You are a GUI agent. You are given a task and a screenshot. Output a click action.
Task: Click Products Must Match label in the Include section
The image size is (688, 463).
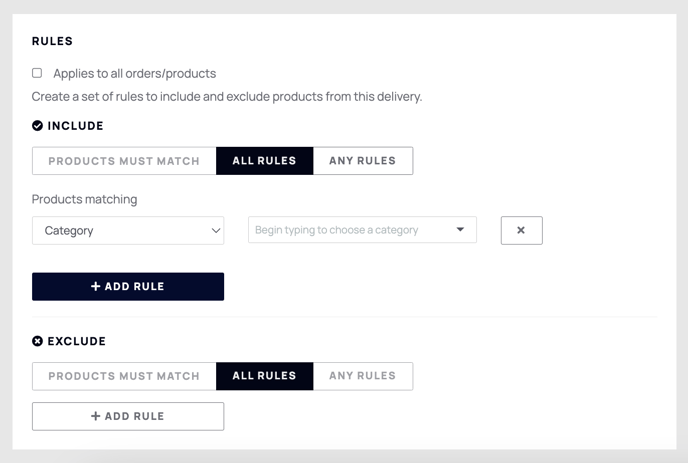[x=124, y=161]
